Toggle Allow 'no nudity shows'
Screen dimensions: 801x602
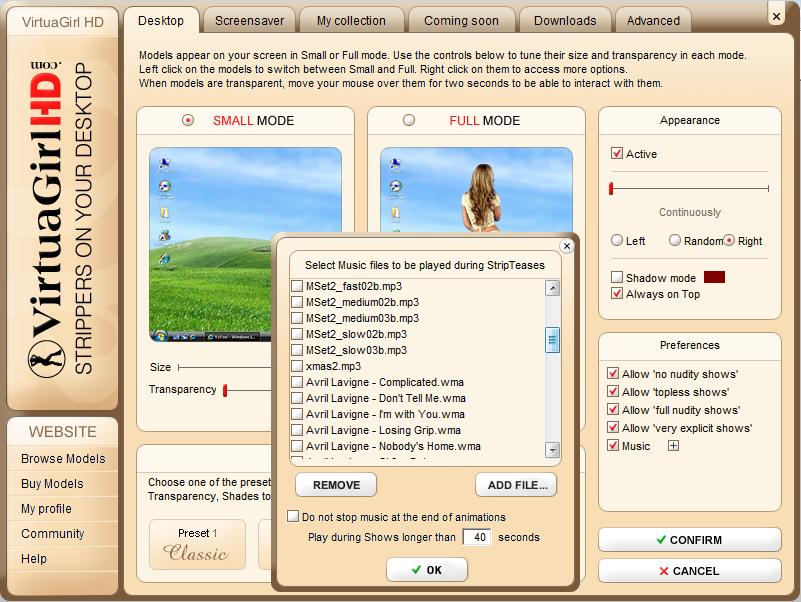[x=612, y=373]
